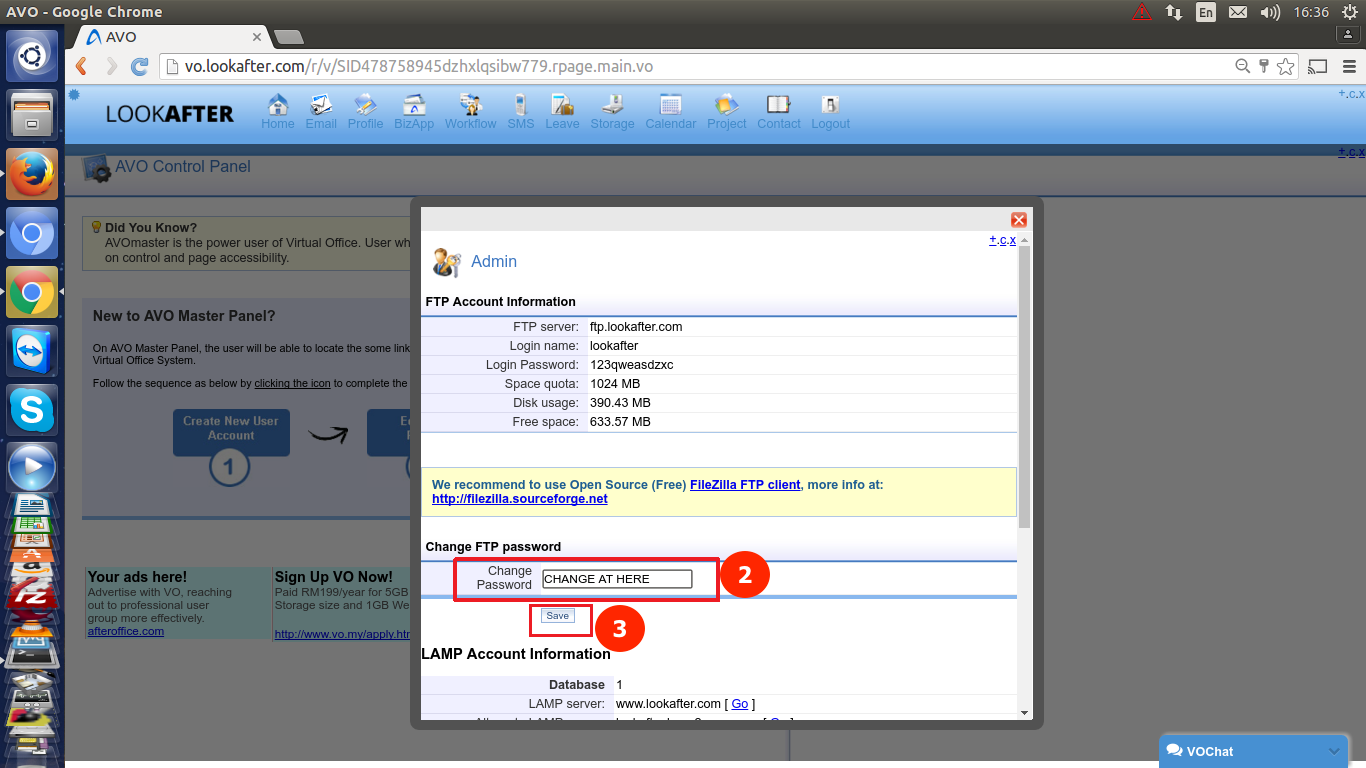Close the AVO browser tab
The image size is (1366, 768).
click(x=257, y=37)
